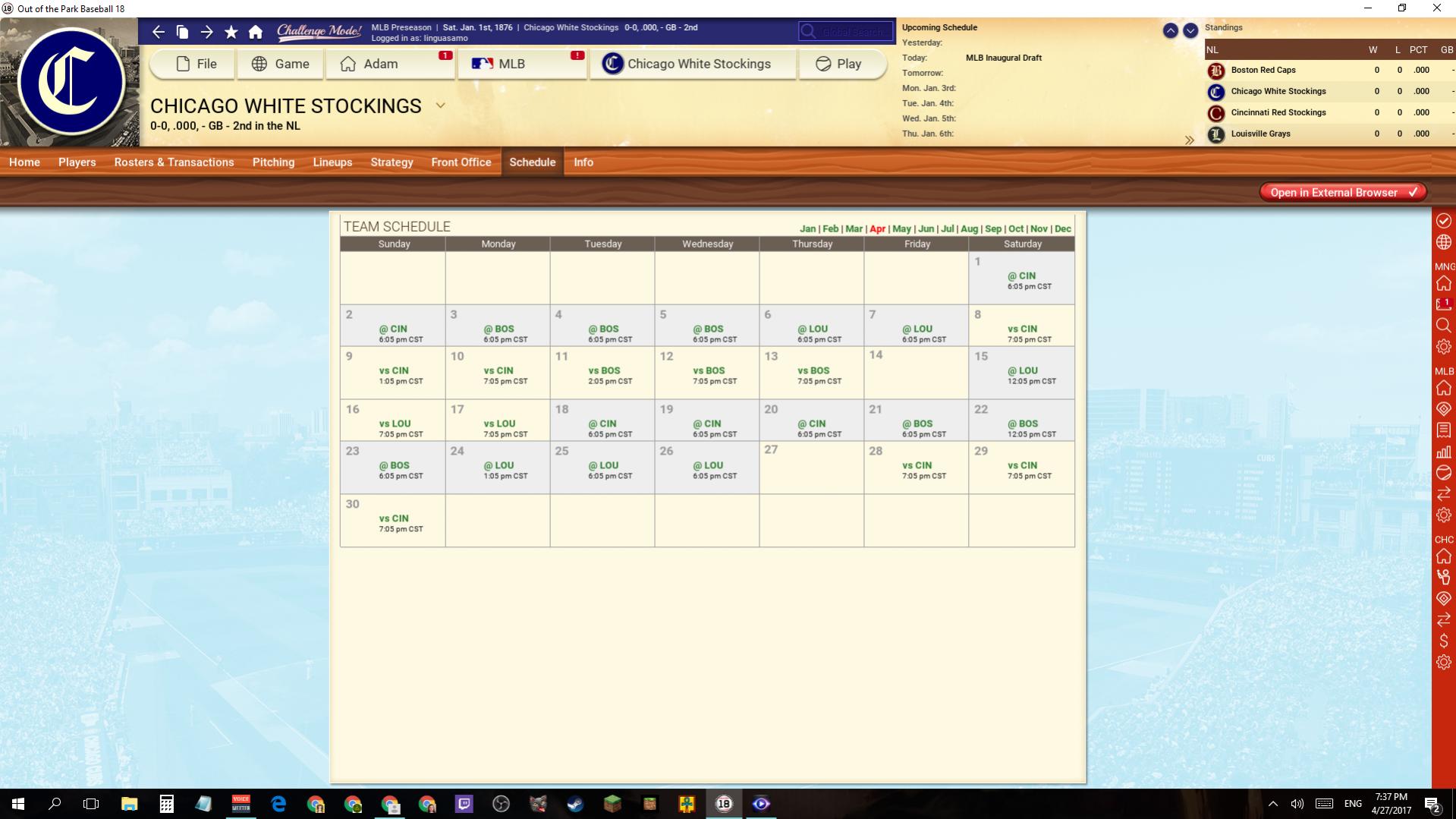
Task: Open the notification center in the taskbar
Action: pyautogui.click(x=1432, y=804)
